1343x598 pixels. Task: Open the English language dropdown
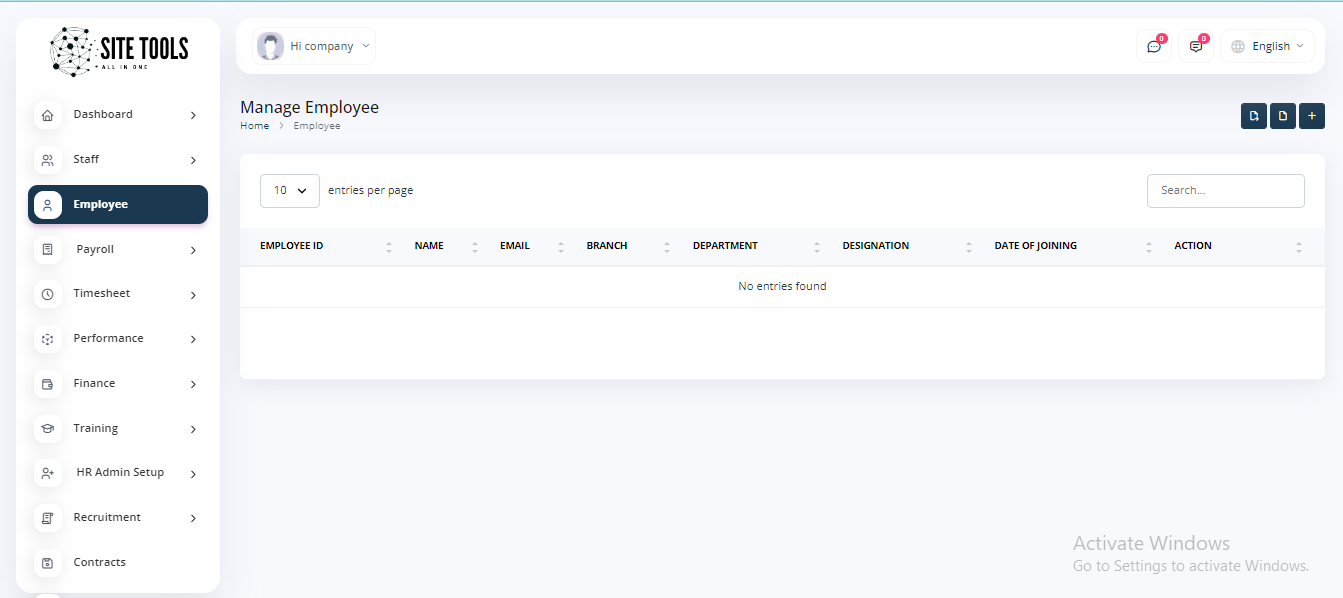pyautogui.click(x=1267, y=46)
